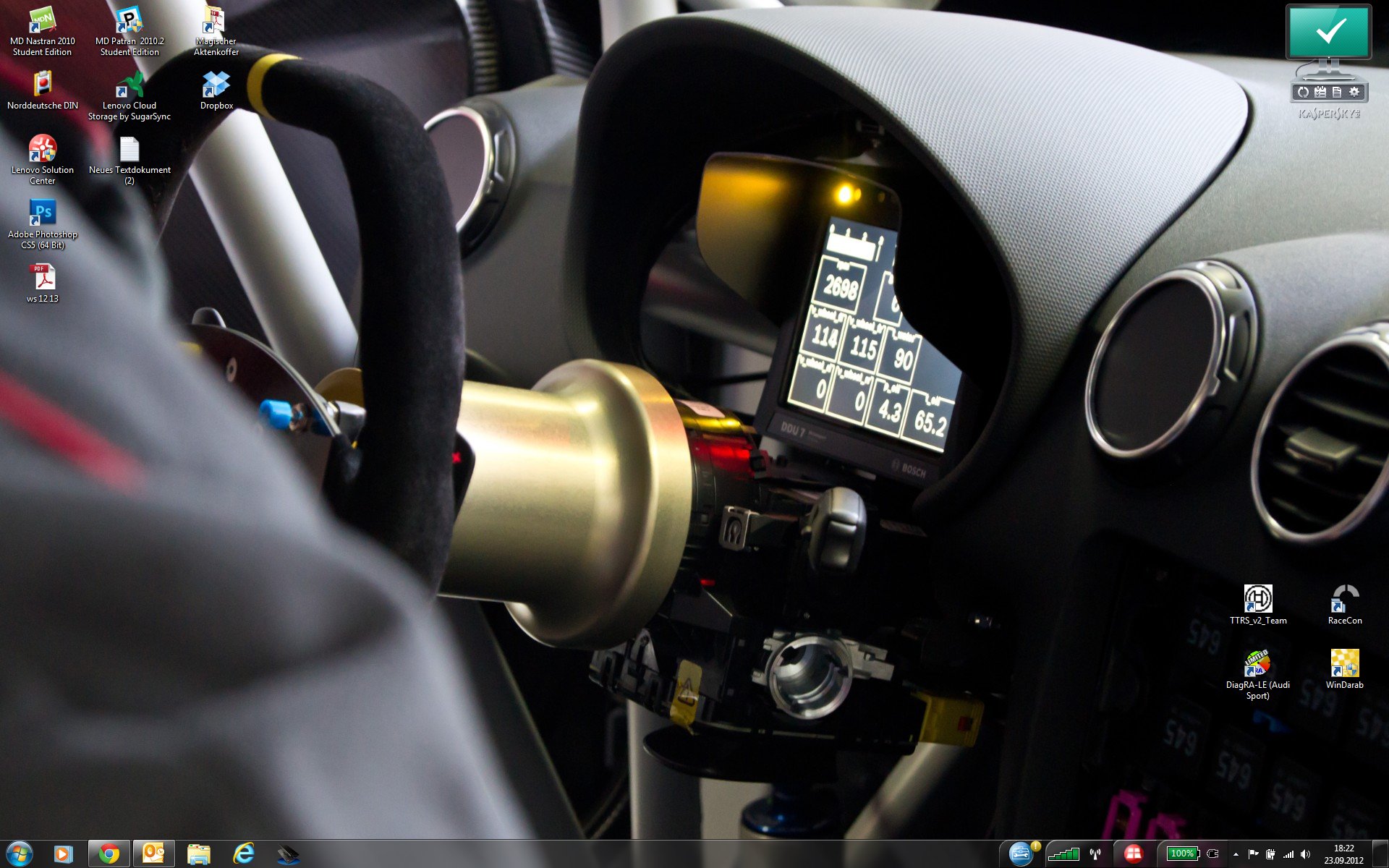Launch Adobe Photoshop CS5 (64 Bit)
Viewport: 1389px width, 868px height.
click(x=43, y=225)
